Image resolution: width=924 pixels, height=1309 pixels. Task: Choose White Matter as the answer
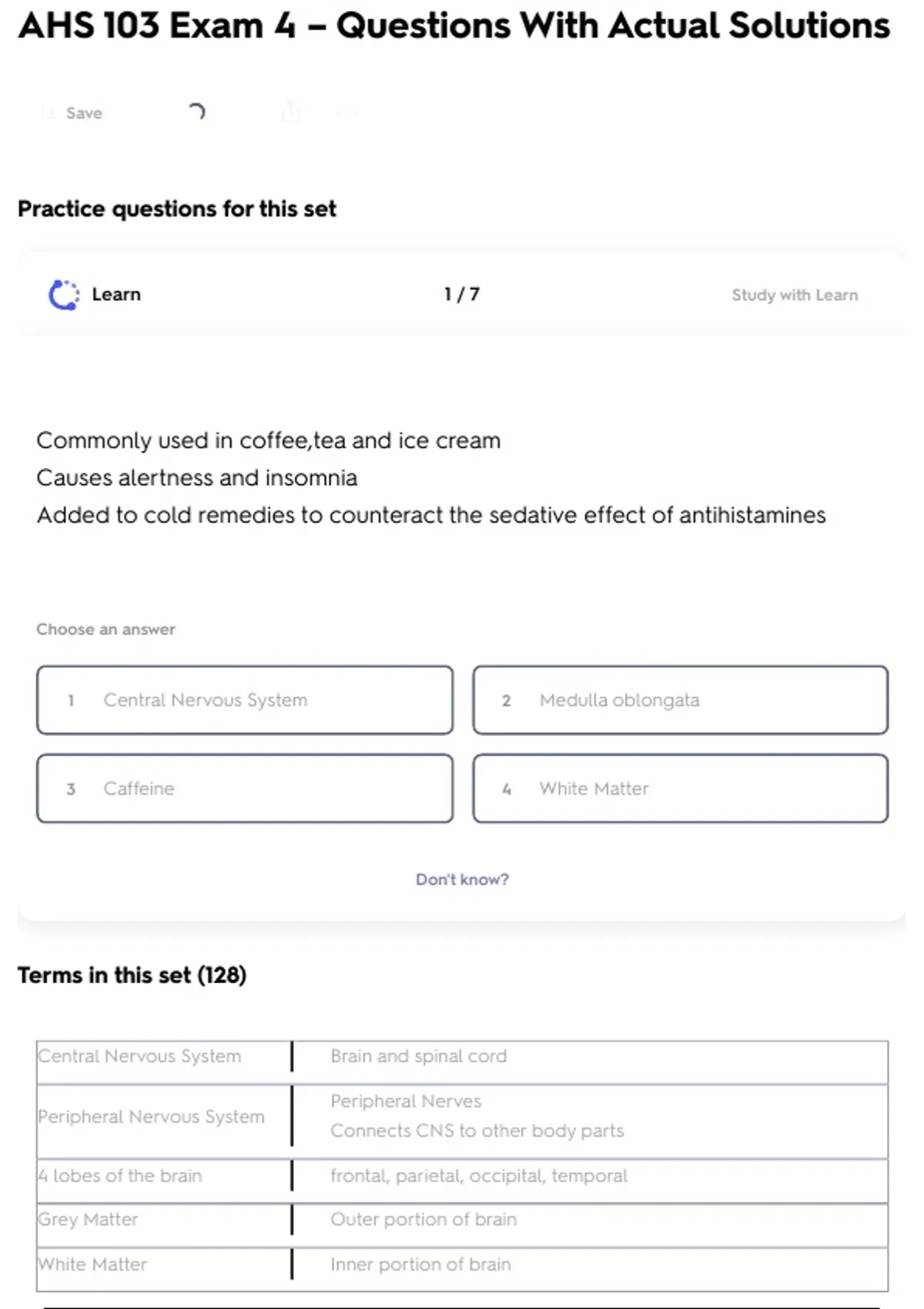click(x=681, y=788)
